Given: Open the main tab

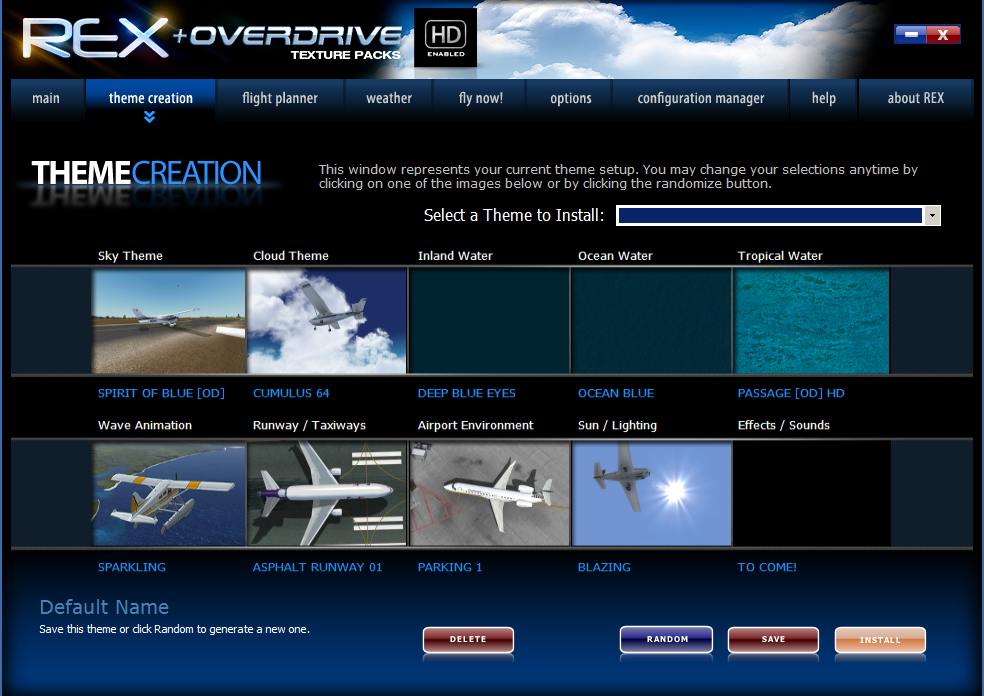Looking at the screenshot, I should click(46, 99).
